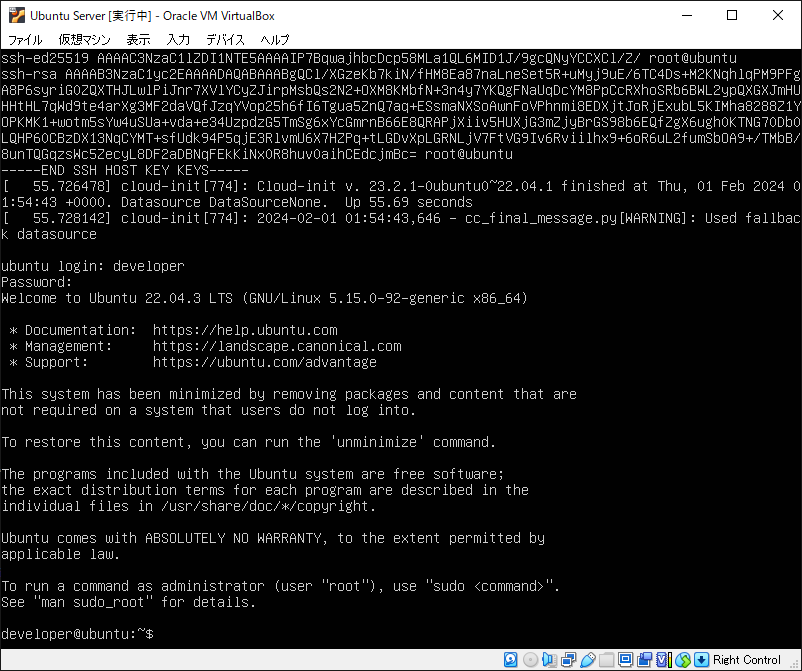Click the "applicable law." line
802x671 pixels.
coord(60,554)
